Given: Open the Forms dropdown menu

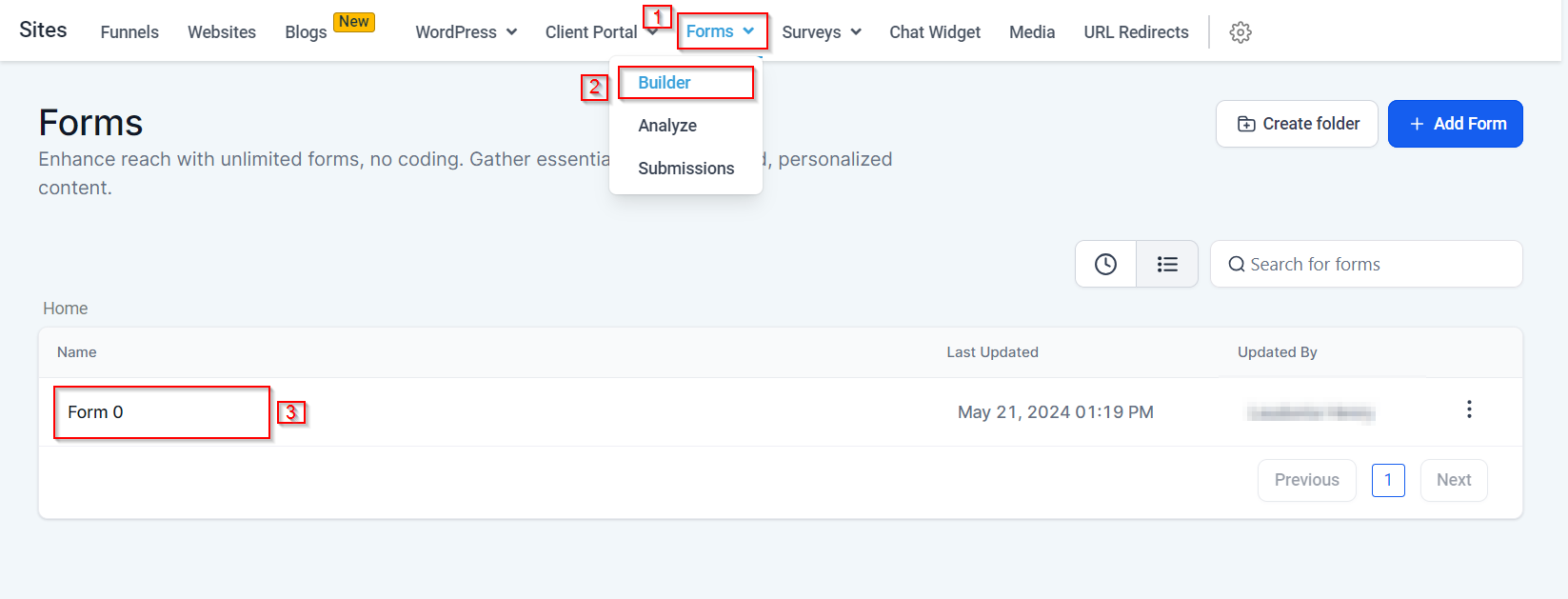Looking at the screenshot, I should click(721, 31).
